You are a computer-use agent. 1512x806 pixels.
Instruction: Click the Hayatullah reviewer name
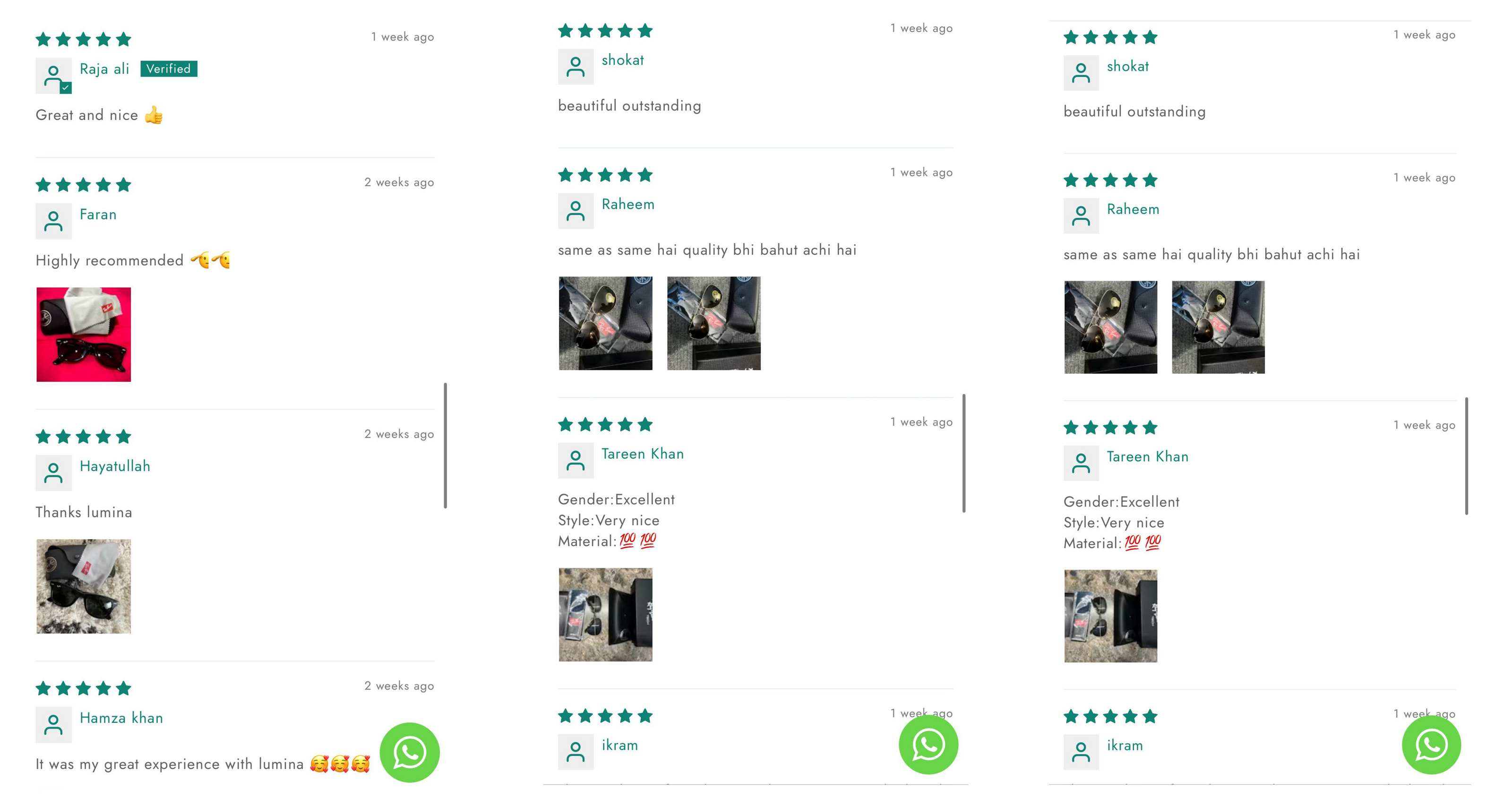(115, 466)
